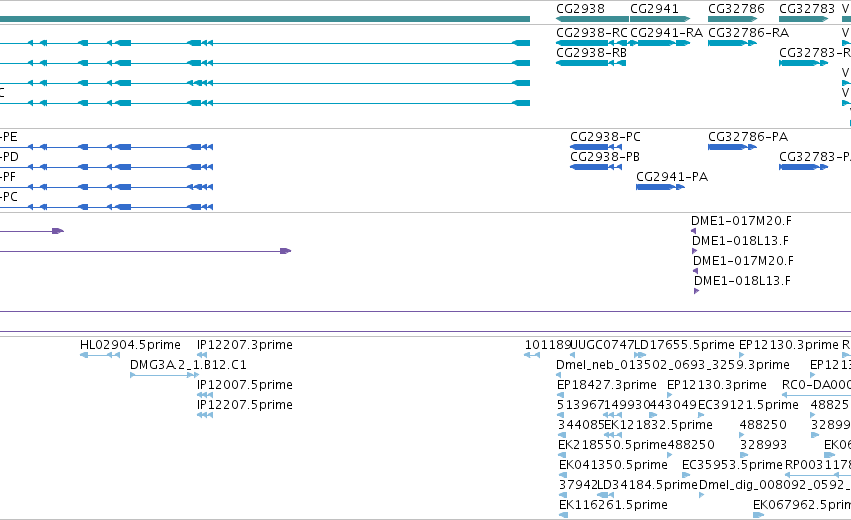Click the CG2938-PC protein label
This screenshot has height=520, width=851.
tap(605, 136)
